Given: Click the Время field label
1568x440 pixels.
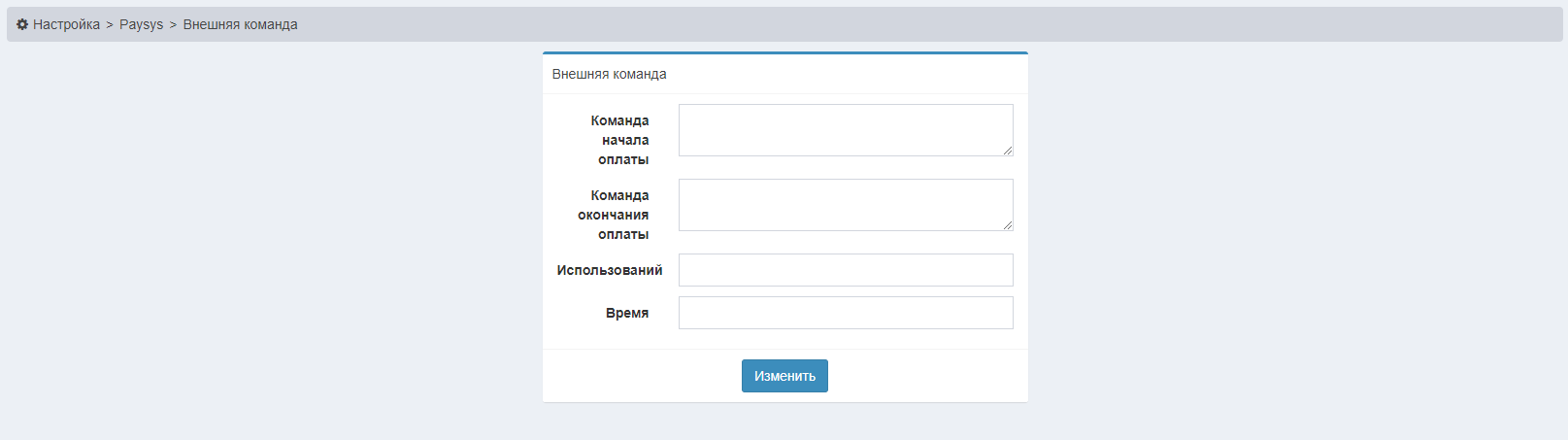Looking at the screenshot, I should coord(627,313).
